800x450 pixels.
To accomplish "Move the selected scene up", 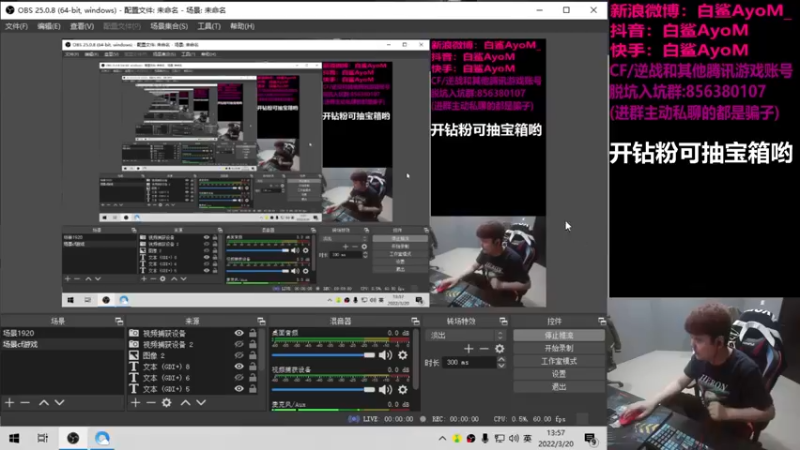I will tap(44, 403).
